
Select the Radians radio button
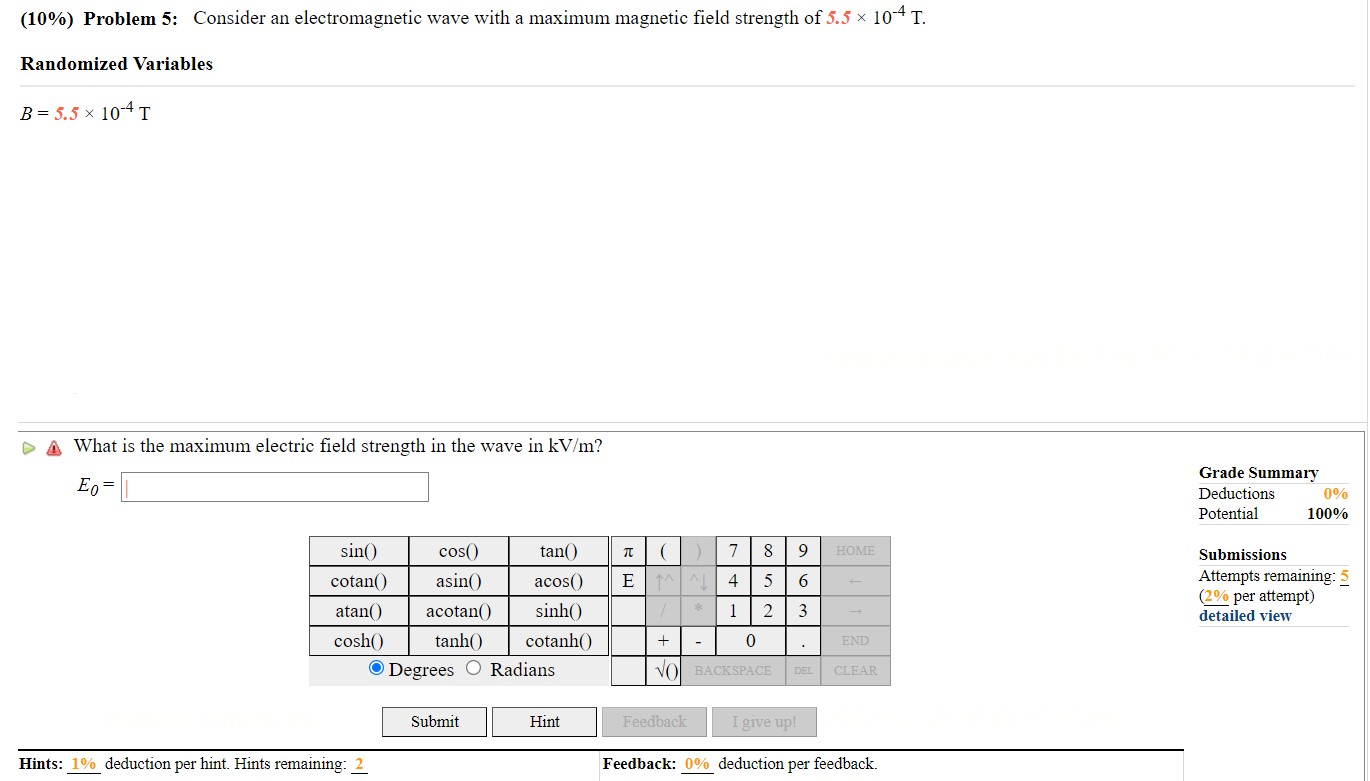(x=473, y=669)
